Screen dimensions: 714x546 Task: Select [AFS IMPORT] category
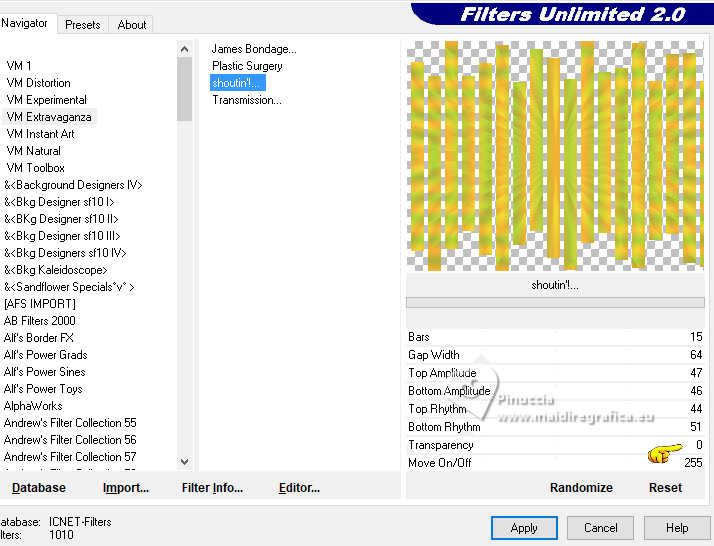[x=40, y=304]
